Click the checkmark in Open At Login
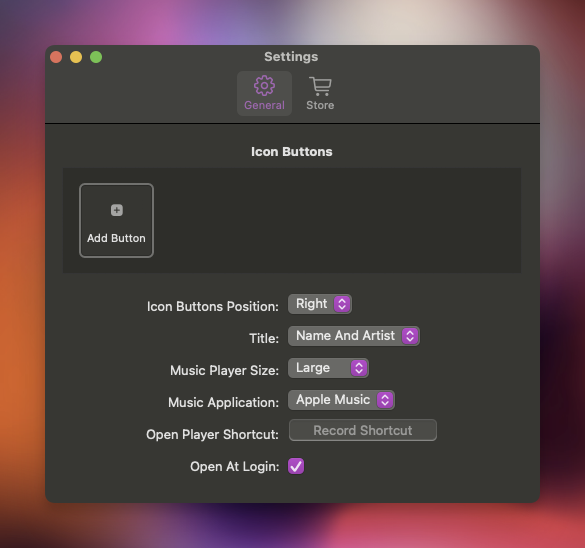The height and width of the screenshot is (548, 585). click(296, 466)
